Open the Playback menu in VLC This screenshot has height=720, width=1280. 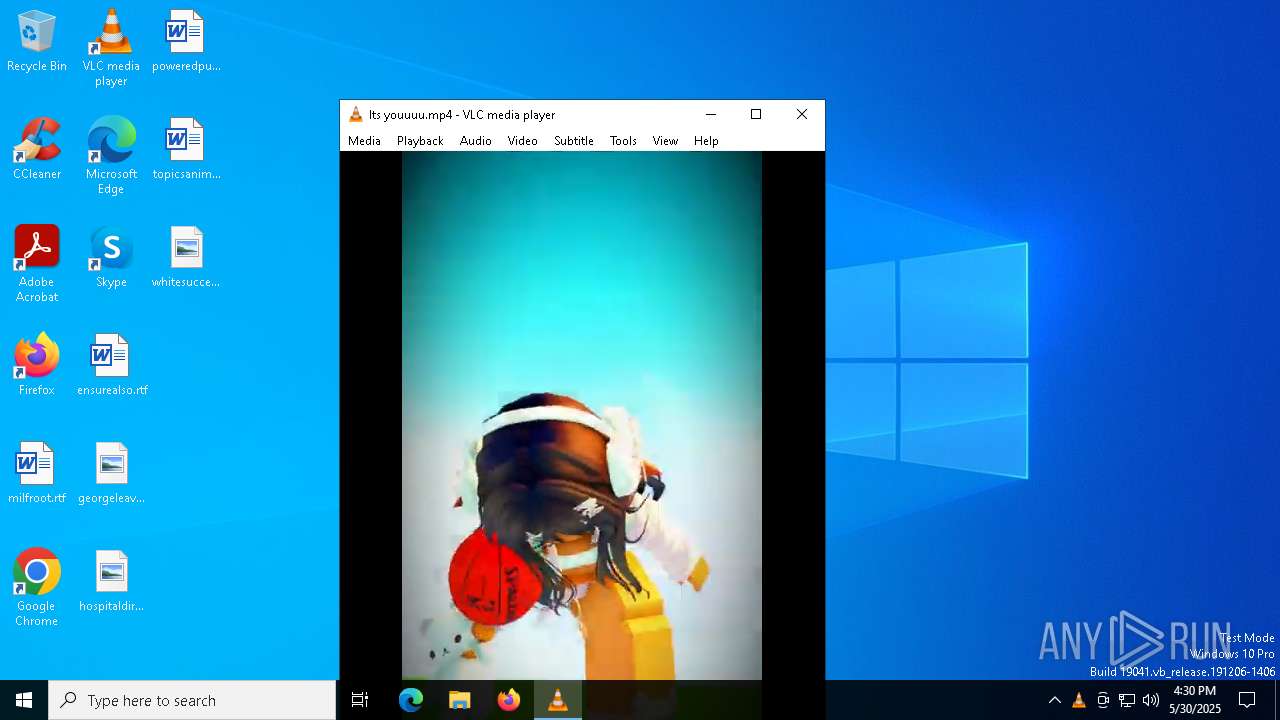pyautogui.click(x=420, y=141)
